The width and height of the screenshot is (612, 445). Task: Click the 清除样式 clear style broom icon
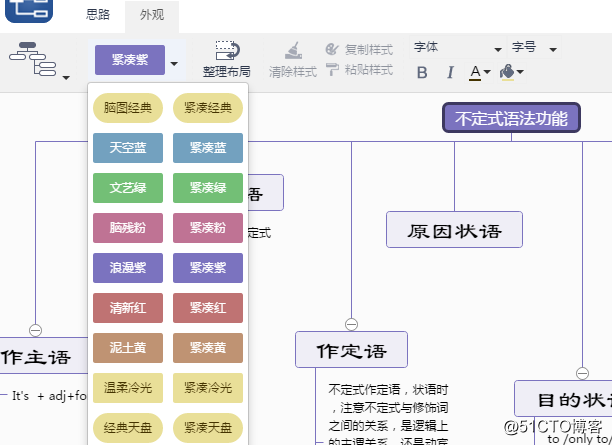[293, 51]
